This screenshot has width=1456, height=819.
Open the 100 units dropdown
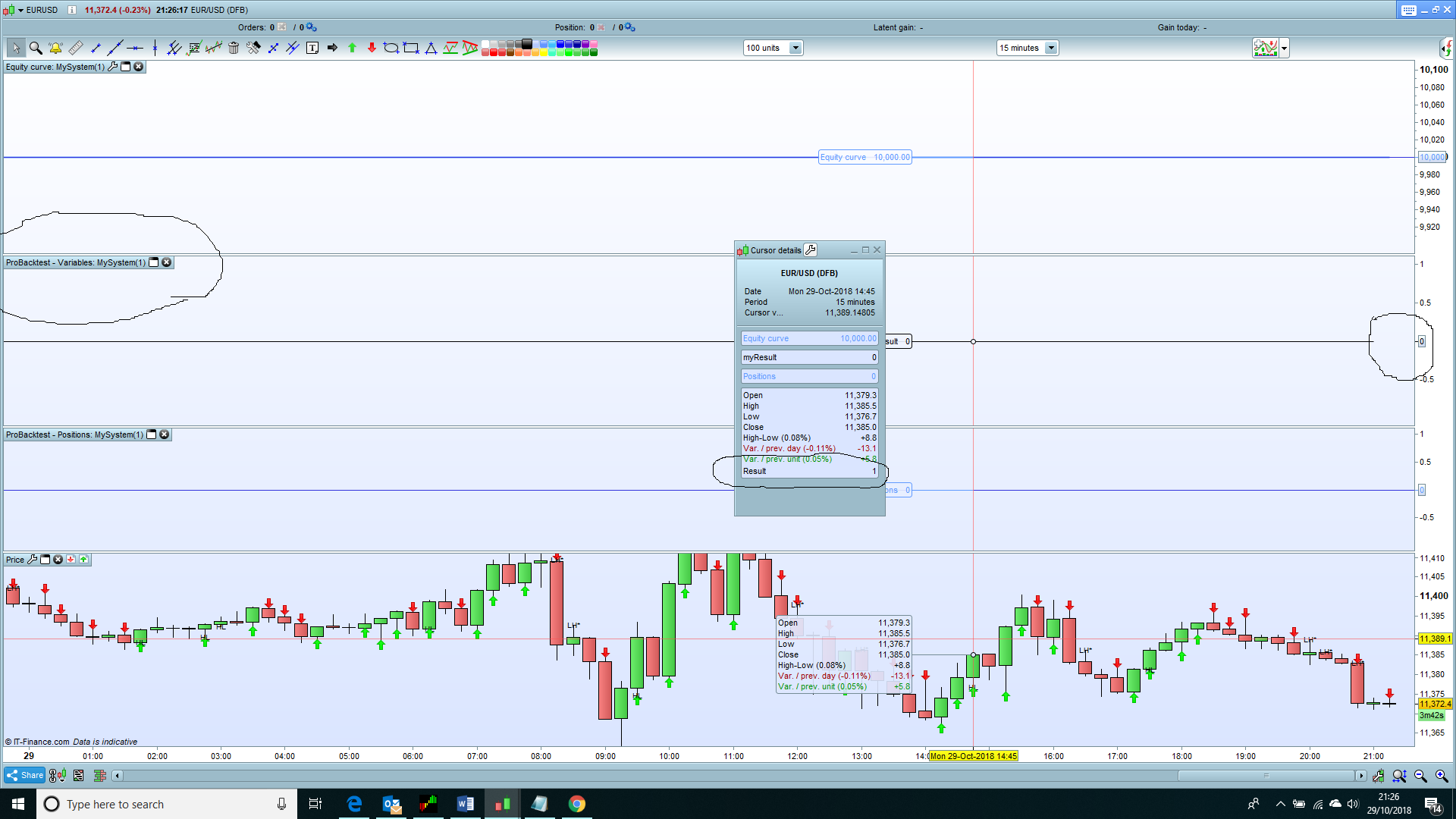click(795, 48)
